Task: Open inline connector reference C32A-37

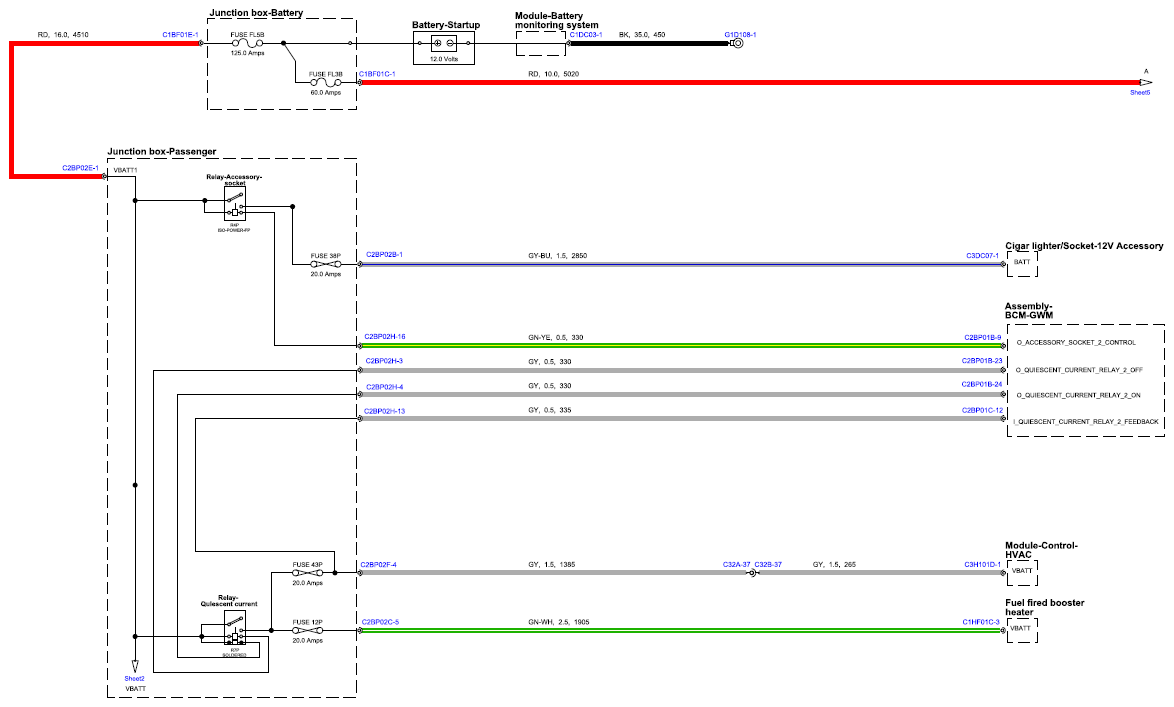Action: [737, 565]
